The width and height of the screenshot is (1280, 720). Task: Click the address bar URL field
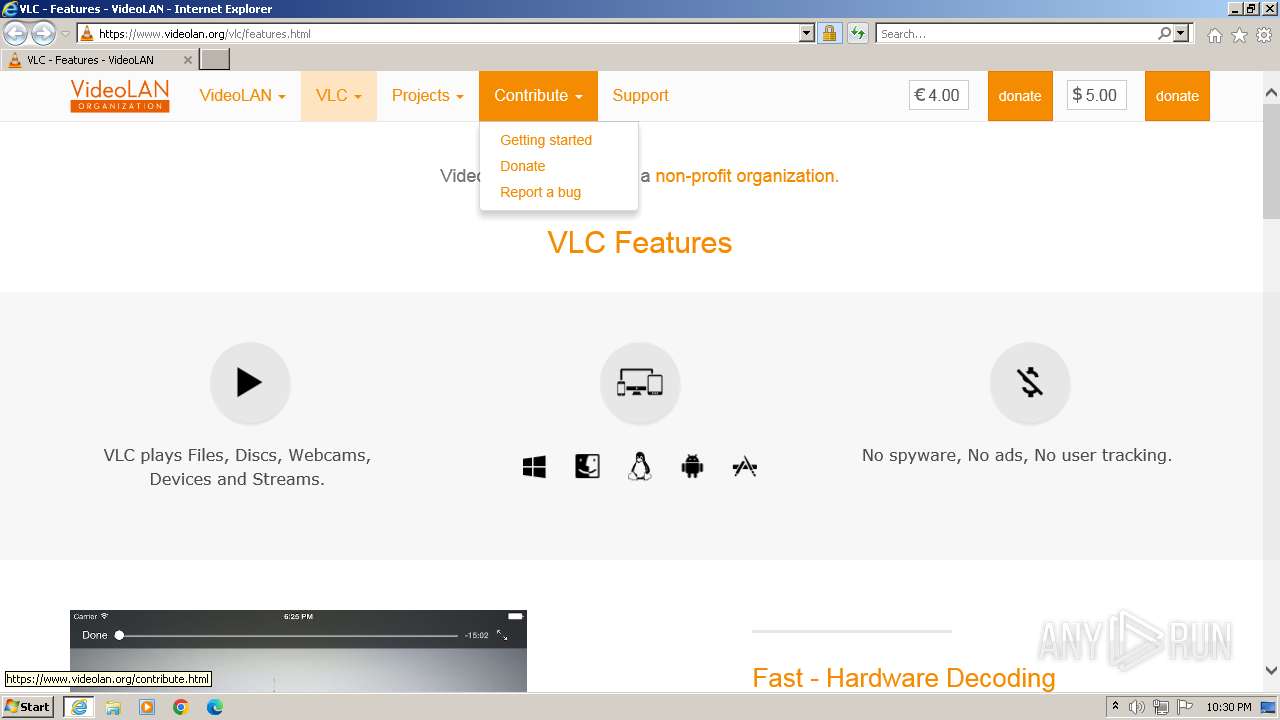pos(447,34)
